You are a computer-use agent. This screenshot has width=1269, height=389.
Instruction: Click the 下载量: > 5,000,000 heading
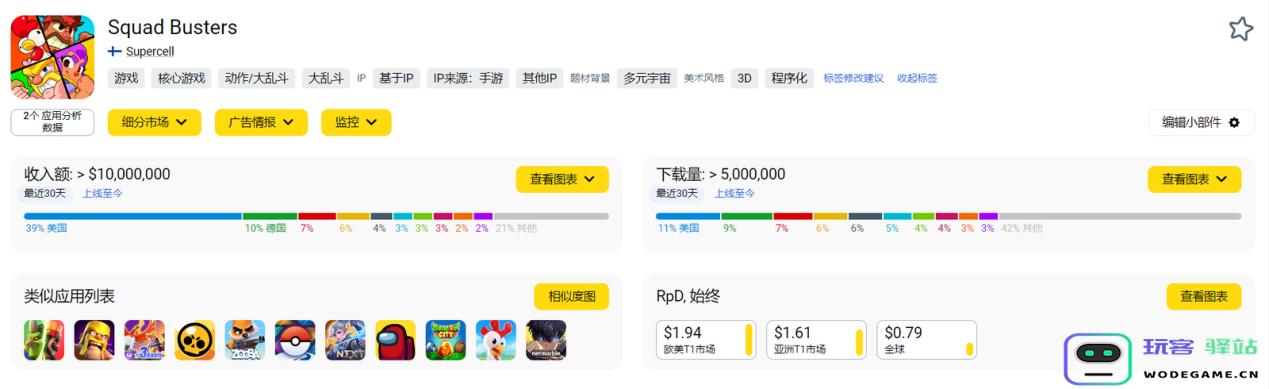720,174
